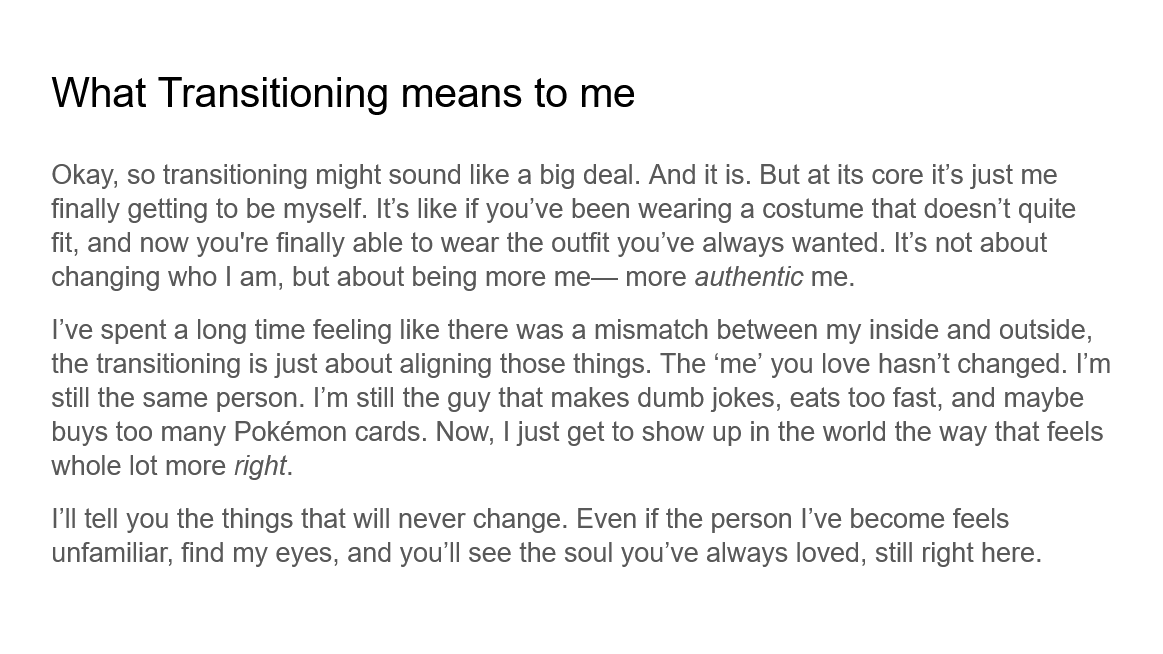The image size is (1163, 654).
Task: Click the paragraph starting "I've spent a long time"
Action: tap(580, 398)
